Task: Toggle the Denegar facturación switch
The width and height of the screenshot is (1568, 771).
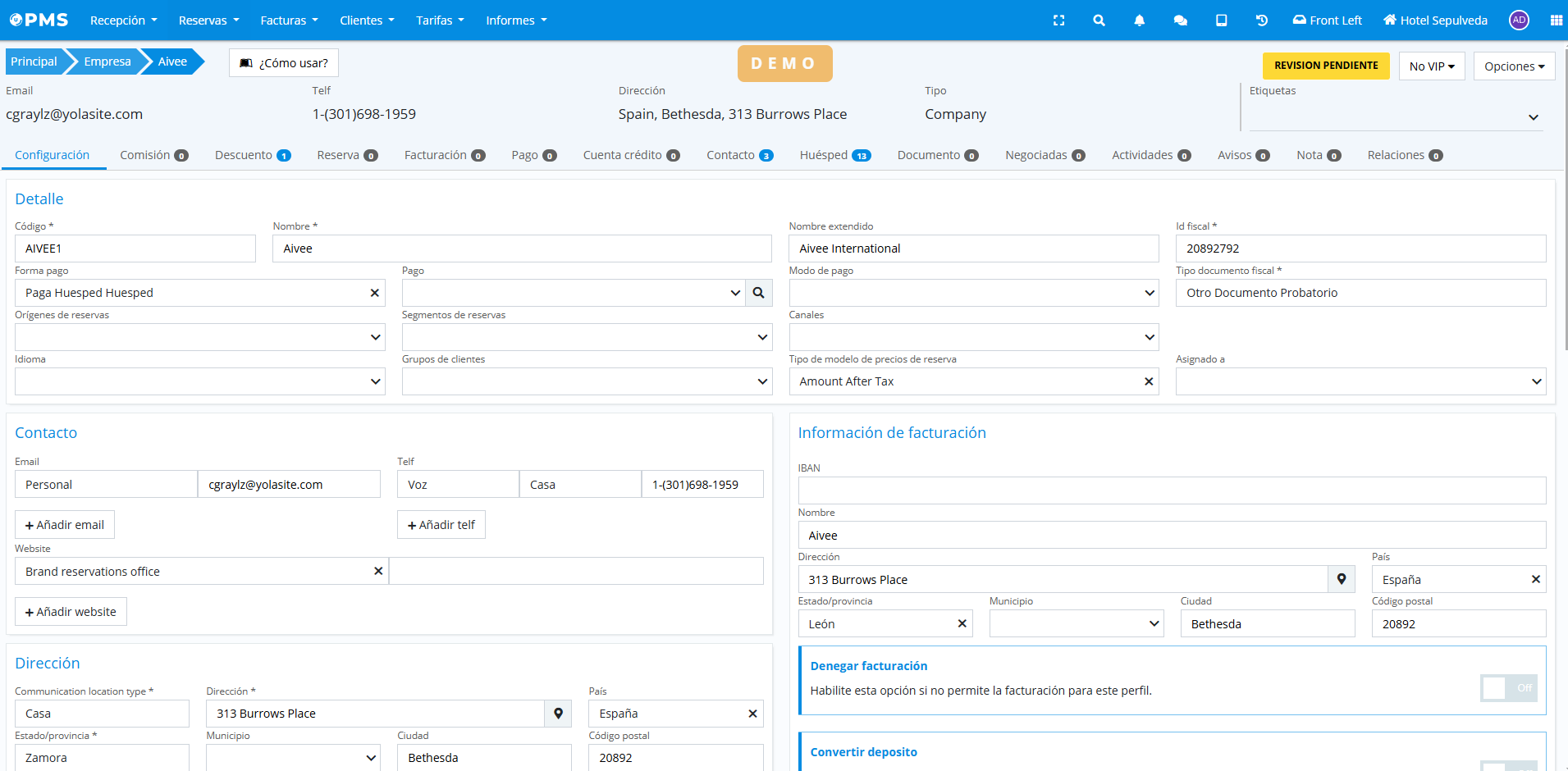Action: point(1508,688)
